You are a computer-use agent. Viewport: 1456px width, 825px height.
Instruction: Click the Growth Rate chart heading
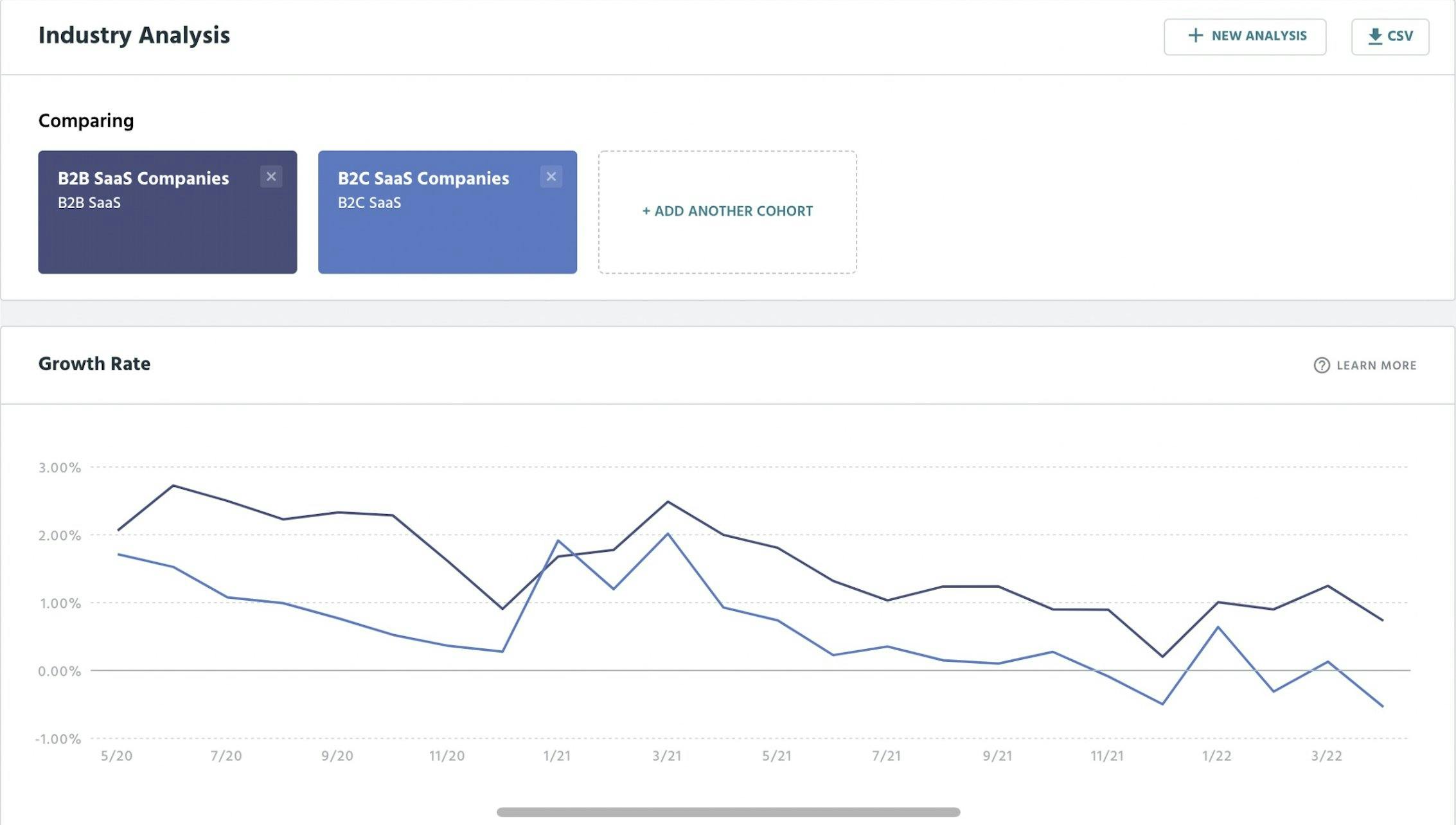pos(94,364)
